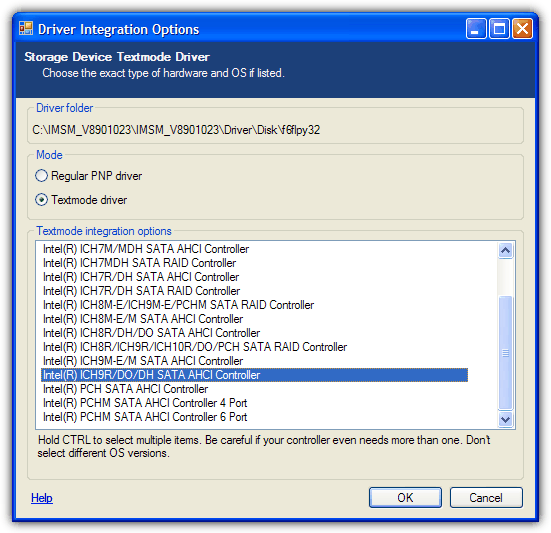Open the Help link

point(42,498)
